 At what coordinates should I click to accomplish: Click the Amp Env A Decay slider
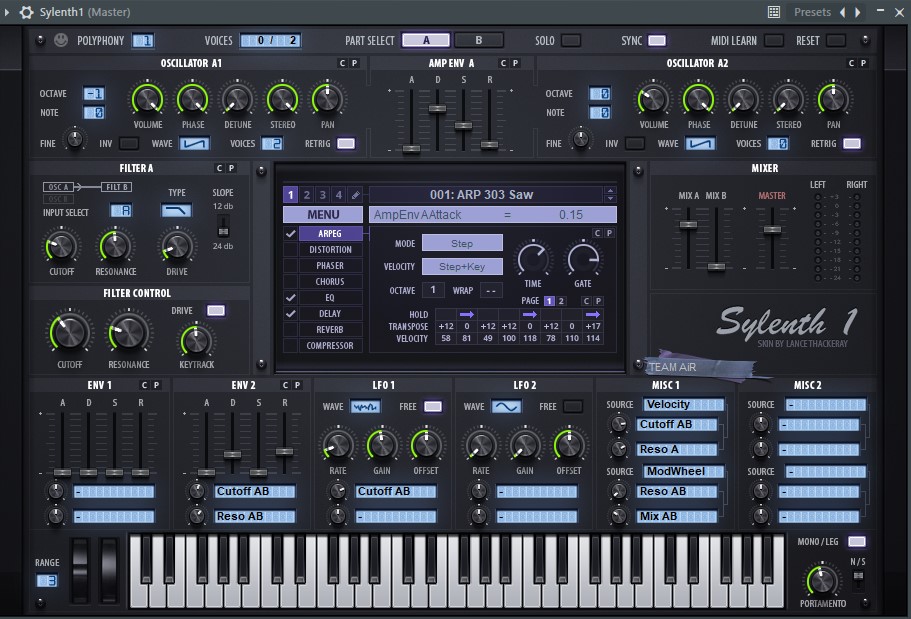[437, 109]
